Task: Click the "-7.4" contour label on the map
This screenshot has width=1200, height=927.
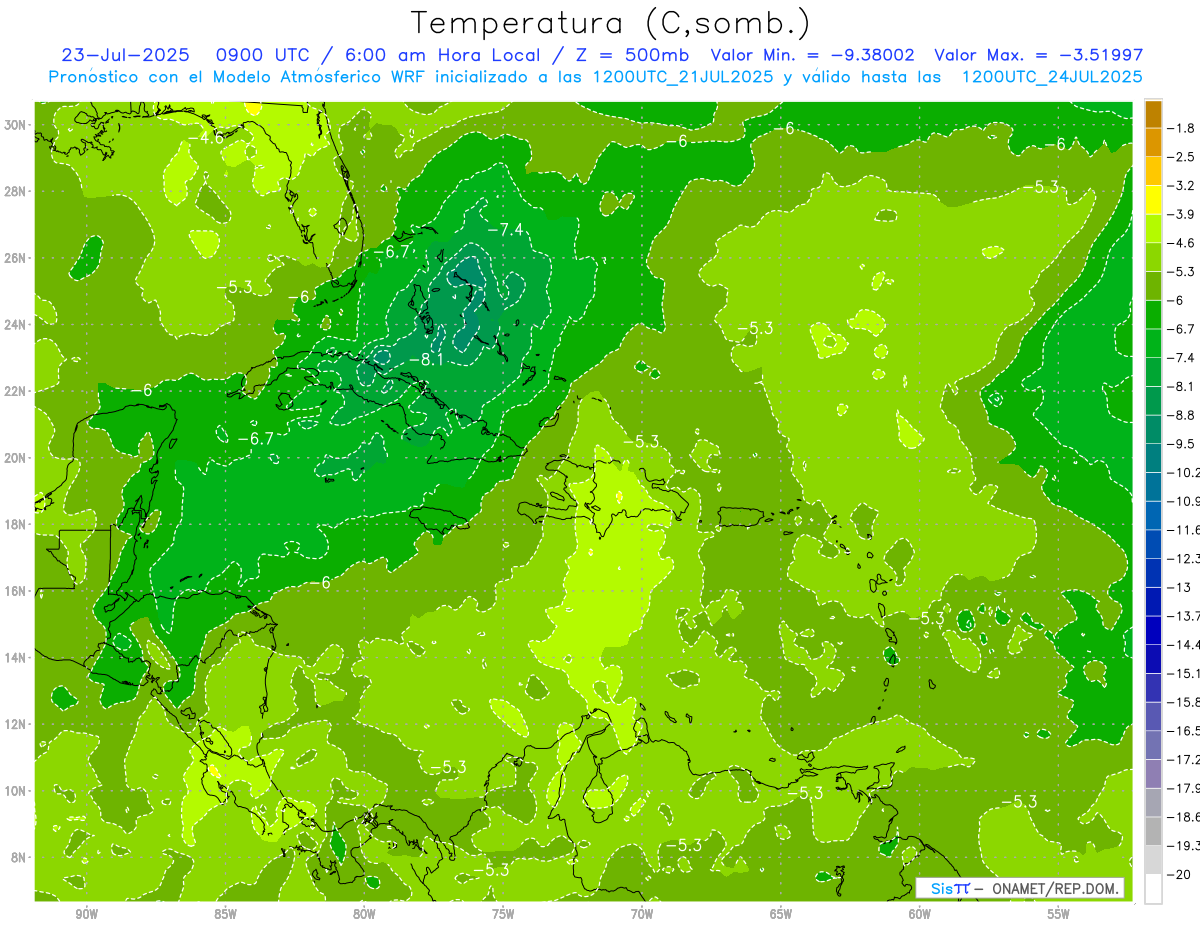Action: click(x=505, y=229)
